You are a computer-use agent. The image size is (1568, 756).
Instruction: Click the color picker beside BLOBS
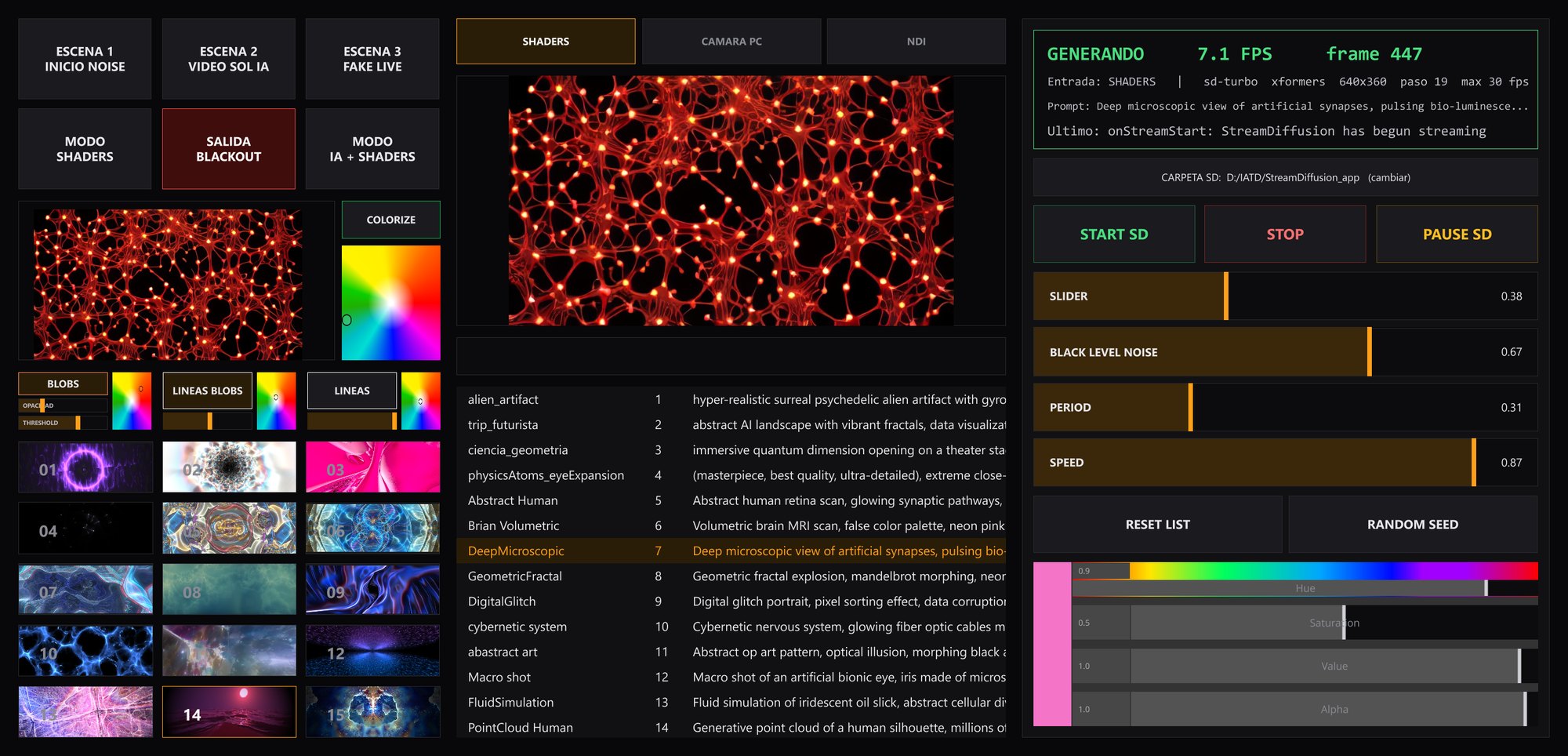click(x=132, y=401)
